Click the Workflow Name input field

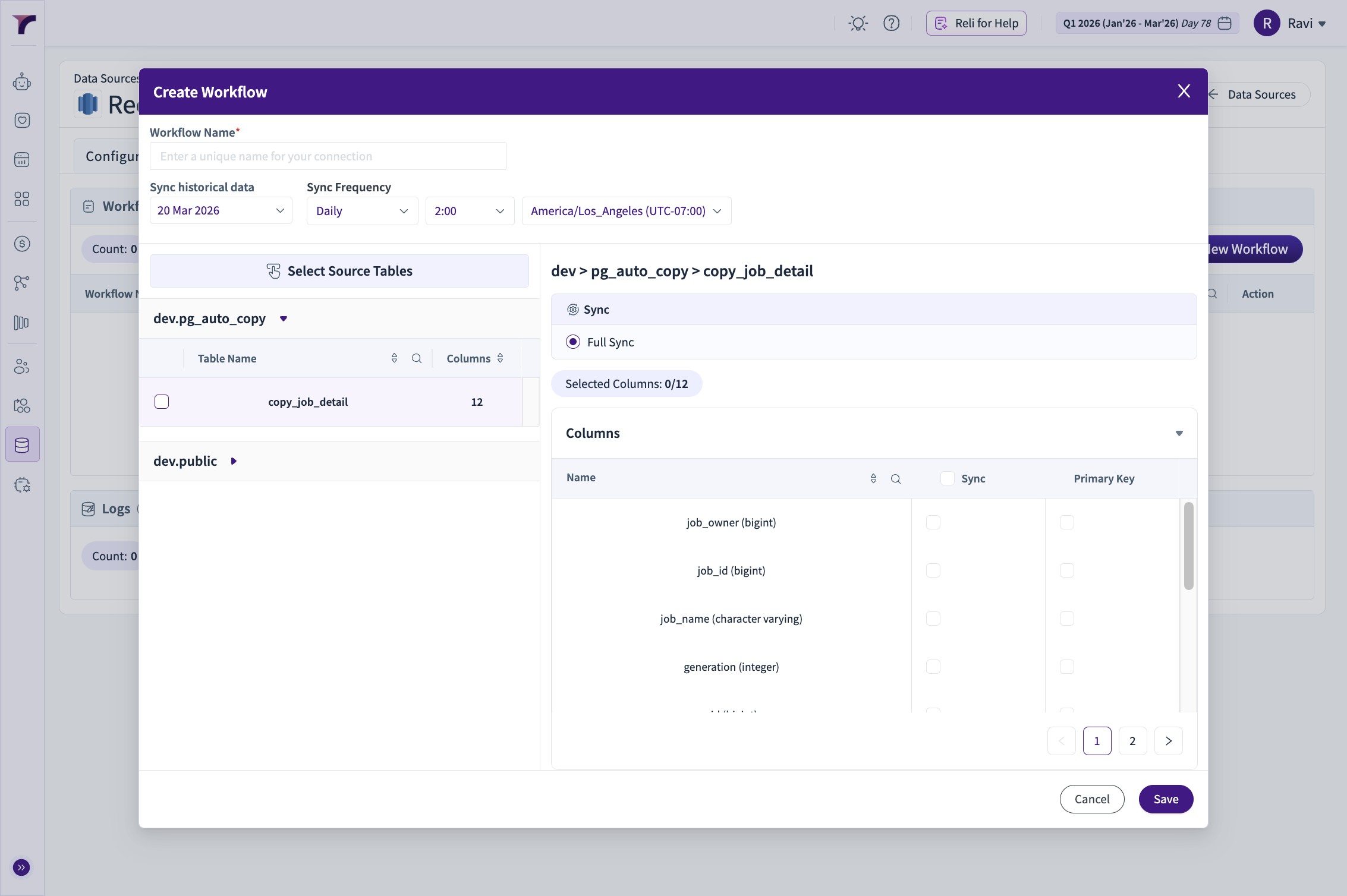click(328, 156)
